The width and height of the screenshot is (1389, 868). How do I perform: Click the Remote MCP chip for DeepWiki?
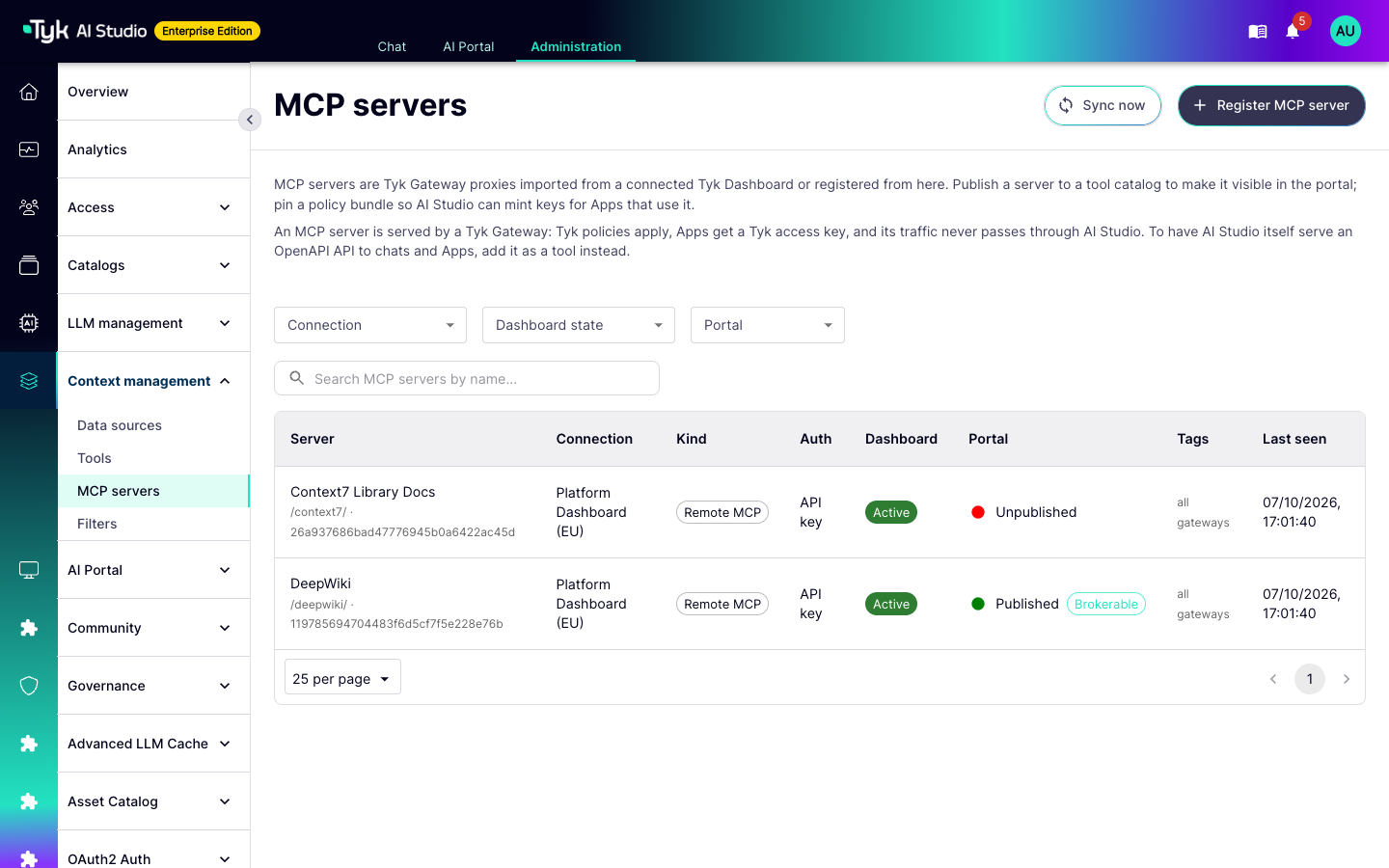[x=722, y=604]
